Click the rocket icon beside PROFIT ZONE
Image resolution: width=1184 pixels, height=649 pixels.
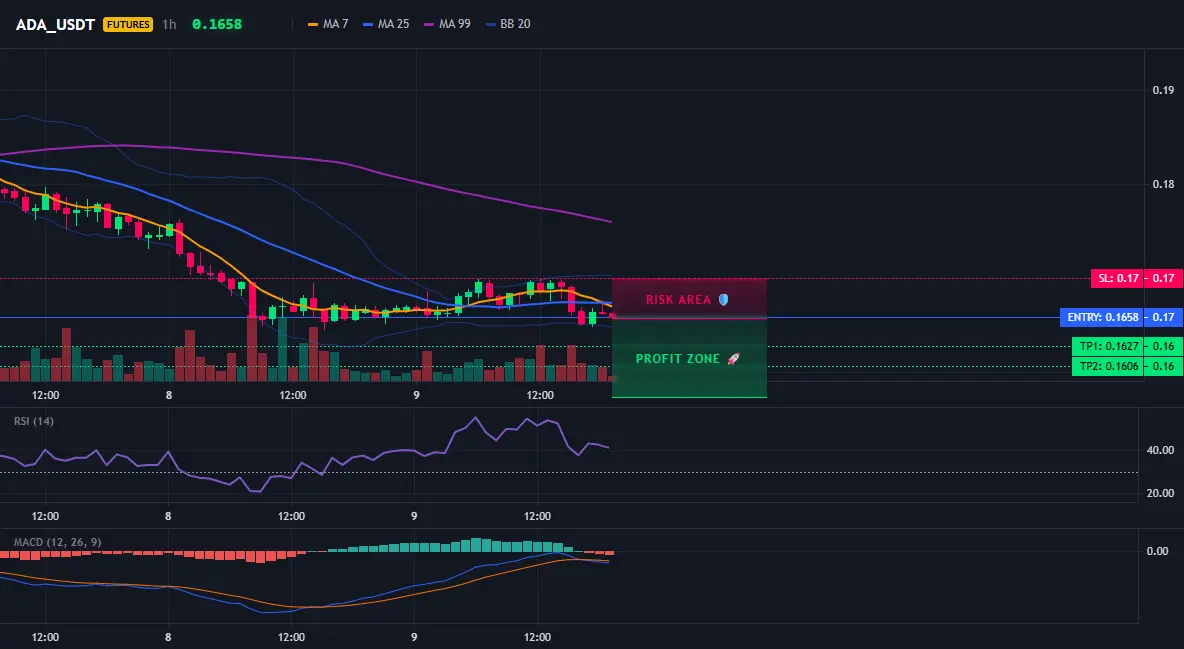pyautogui.click(x=733, y=359)
